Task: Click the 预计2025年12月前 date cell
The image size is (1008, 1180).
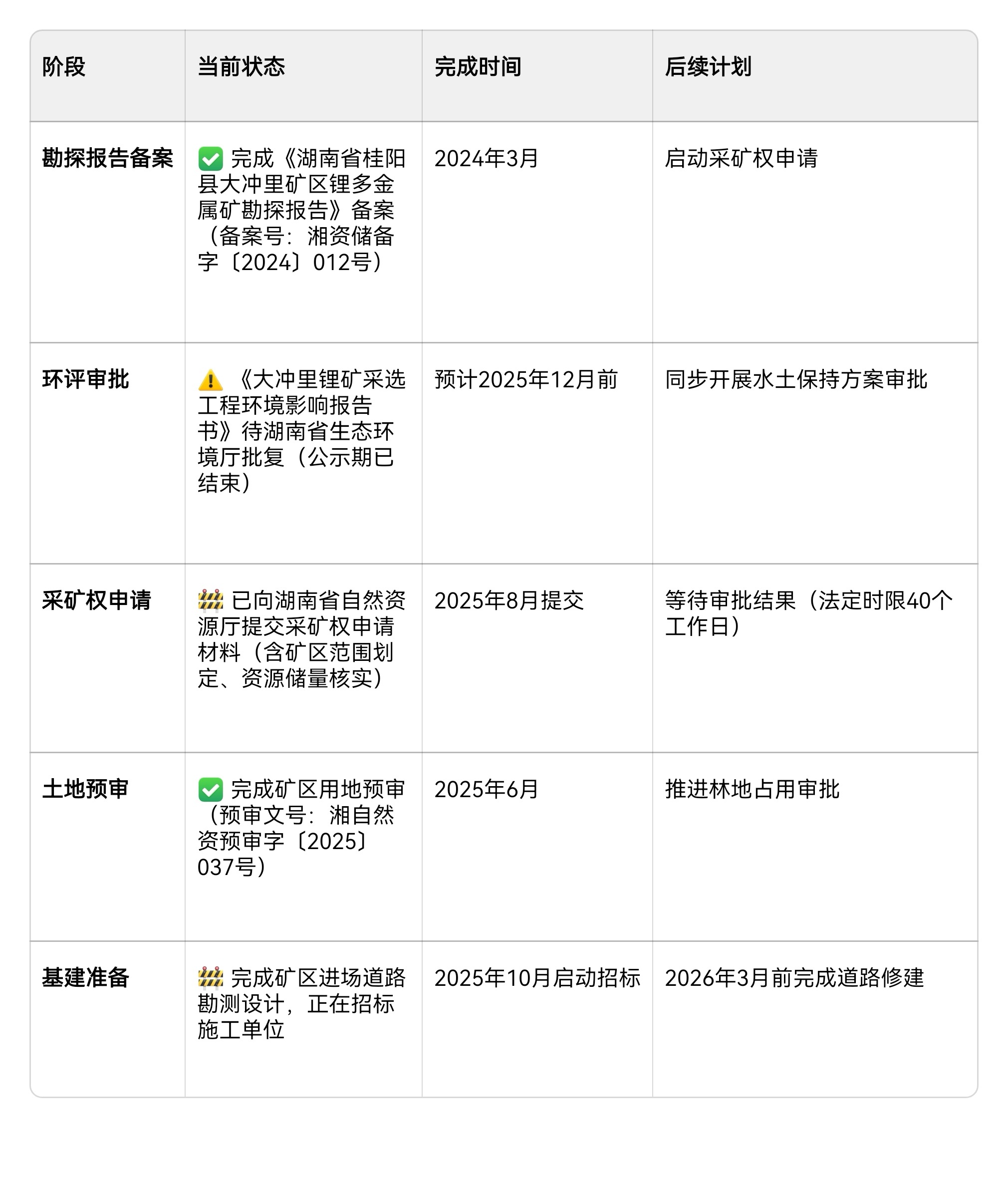Action: (525, 379)
